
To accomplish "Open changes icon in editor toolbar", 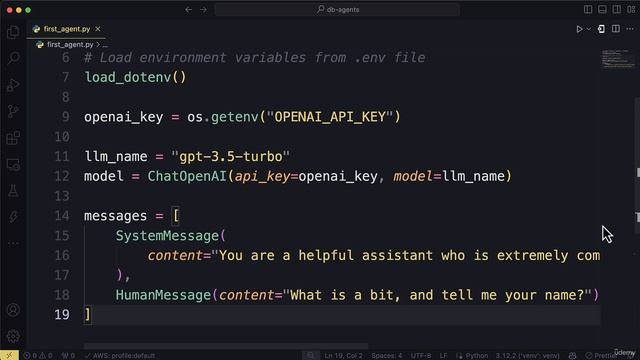I will pos(601,29).
